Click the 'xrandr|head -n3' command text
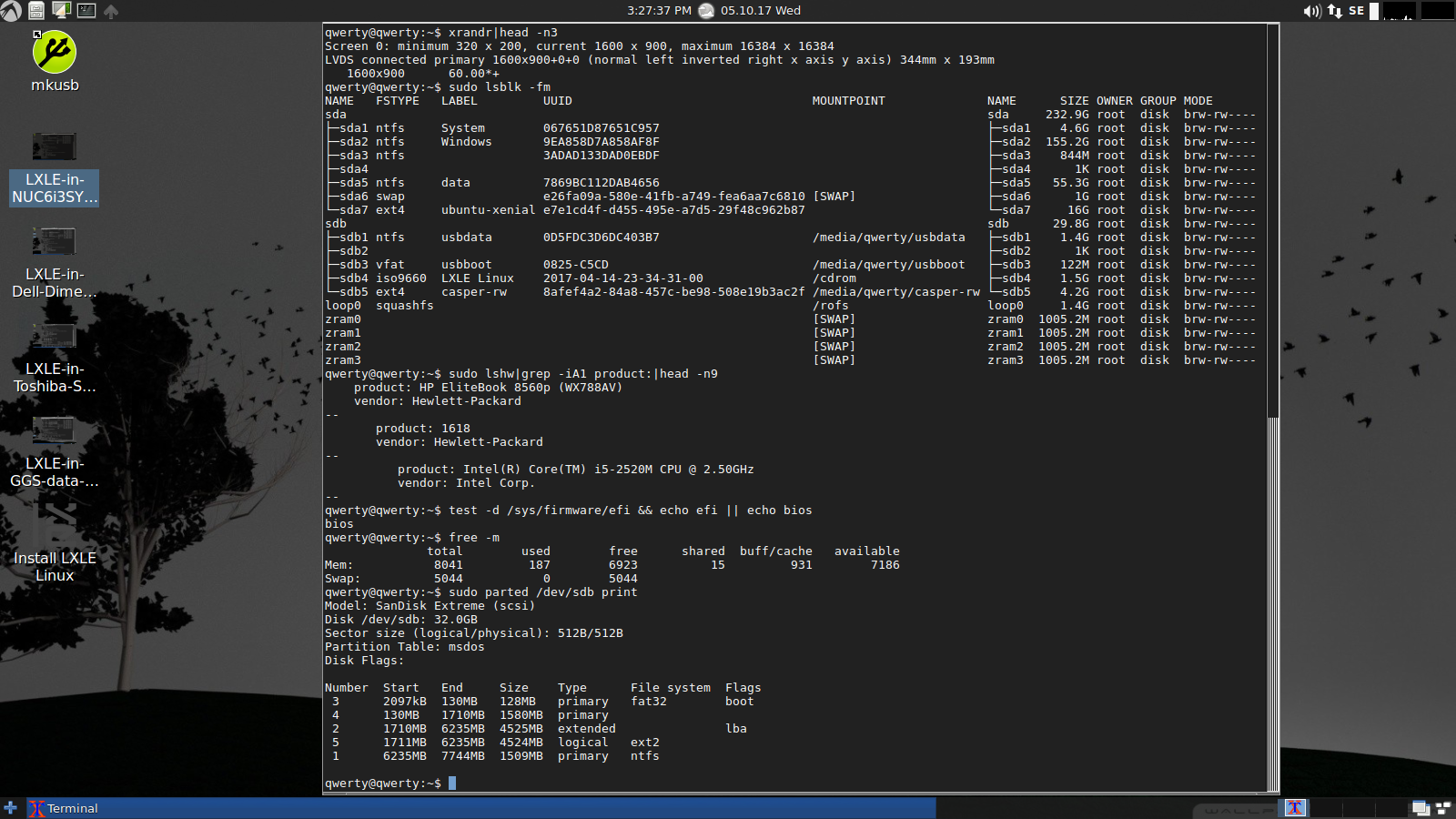The width and height of the screenshot is (1456, 819). [x=503, y=33]
